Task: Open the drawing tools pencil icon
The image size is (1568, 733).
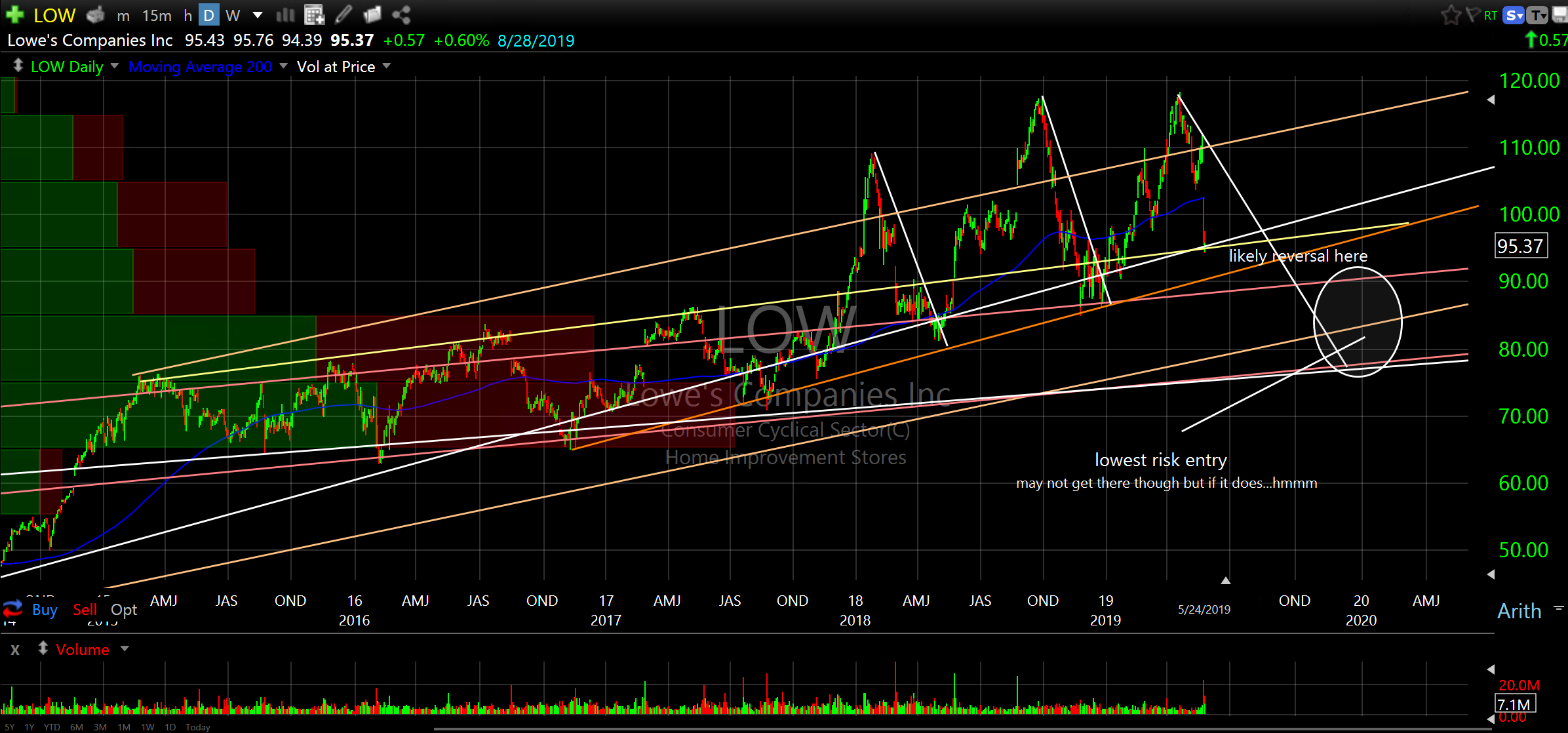Action: (343, 14)
